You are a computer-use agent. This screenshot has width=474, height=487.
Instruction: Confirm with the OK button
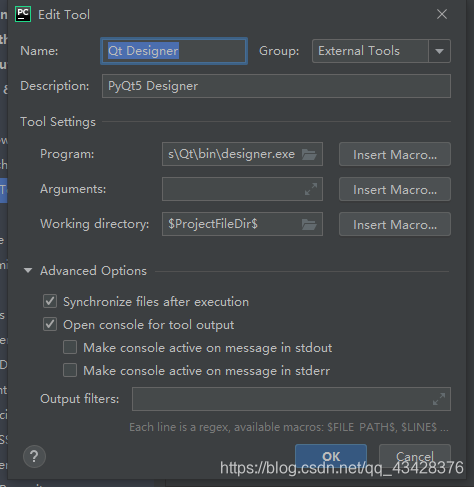pyautogui.click(x=331, y=456)
